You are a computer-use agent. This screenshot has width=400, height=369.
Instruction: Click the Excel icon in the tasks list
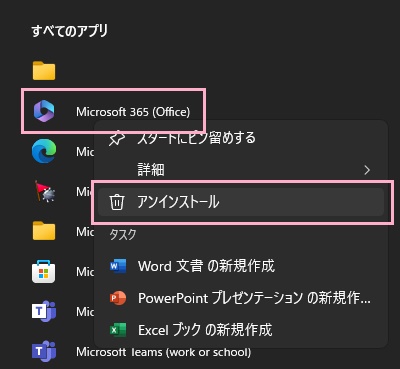(x=118, y=330)
